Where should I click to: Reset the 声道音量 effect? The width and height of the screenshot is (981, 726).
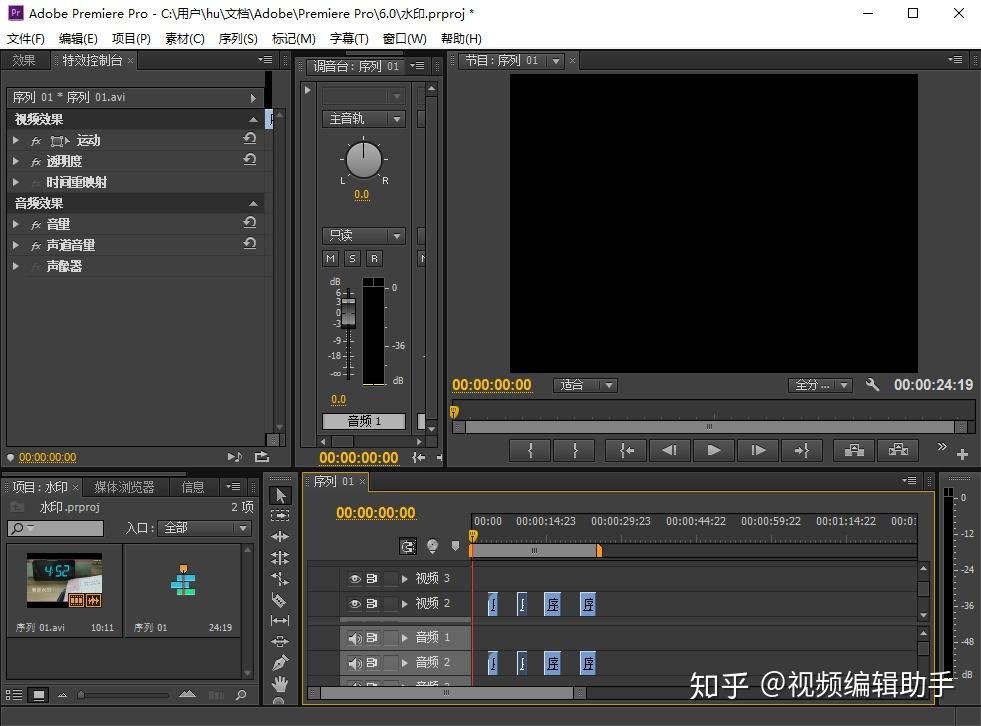pyautogui.click(x=250, y=243)
